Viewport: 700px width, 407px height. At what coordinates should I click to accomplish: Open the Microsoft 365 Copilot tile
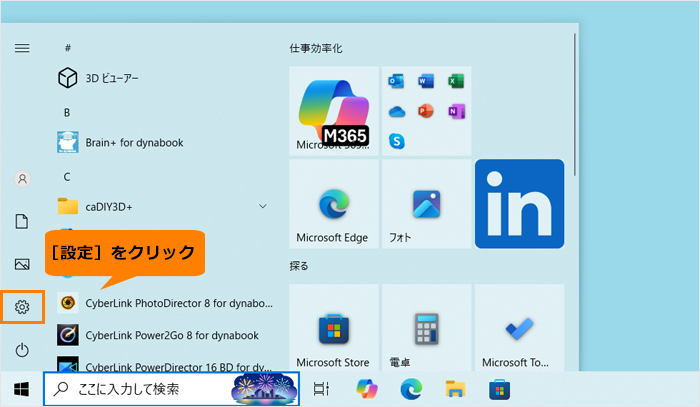pos(333,111)
